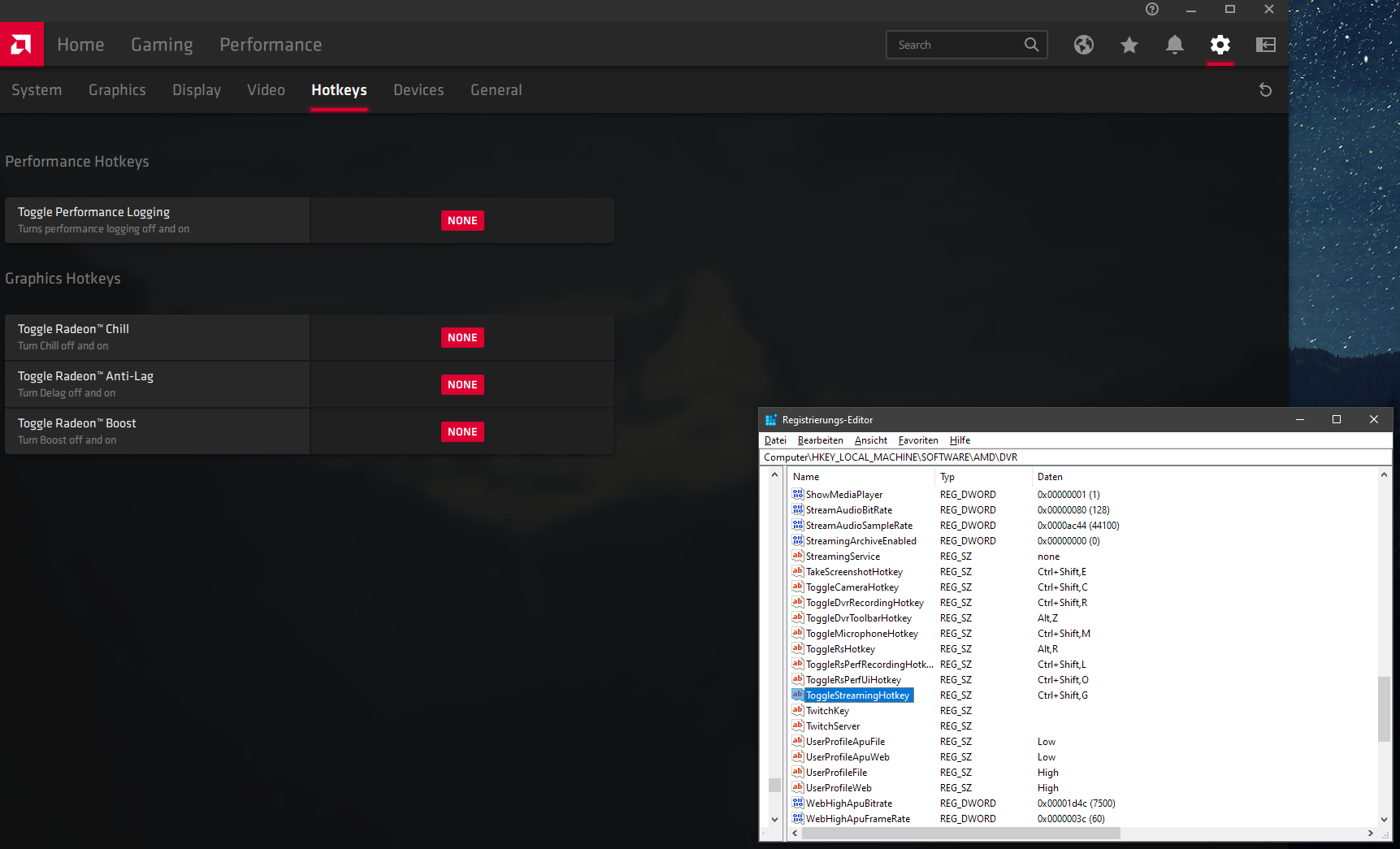The image size is (1400, 849).
Task: Switch to the Devices settings tab
Action: click(418, 90)
